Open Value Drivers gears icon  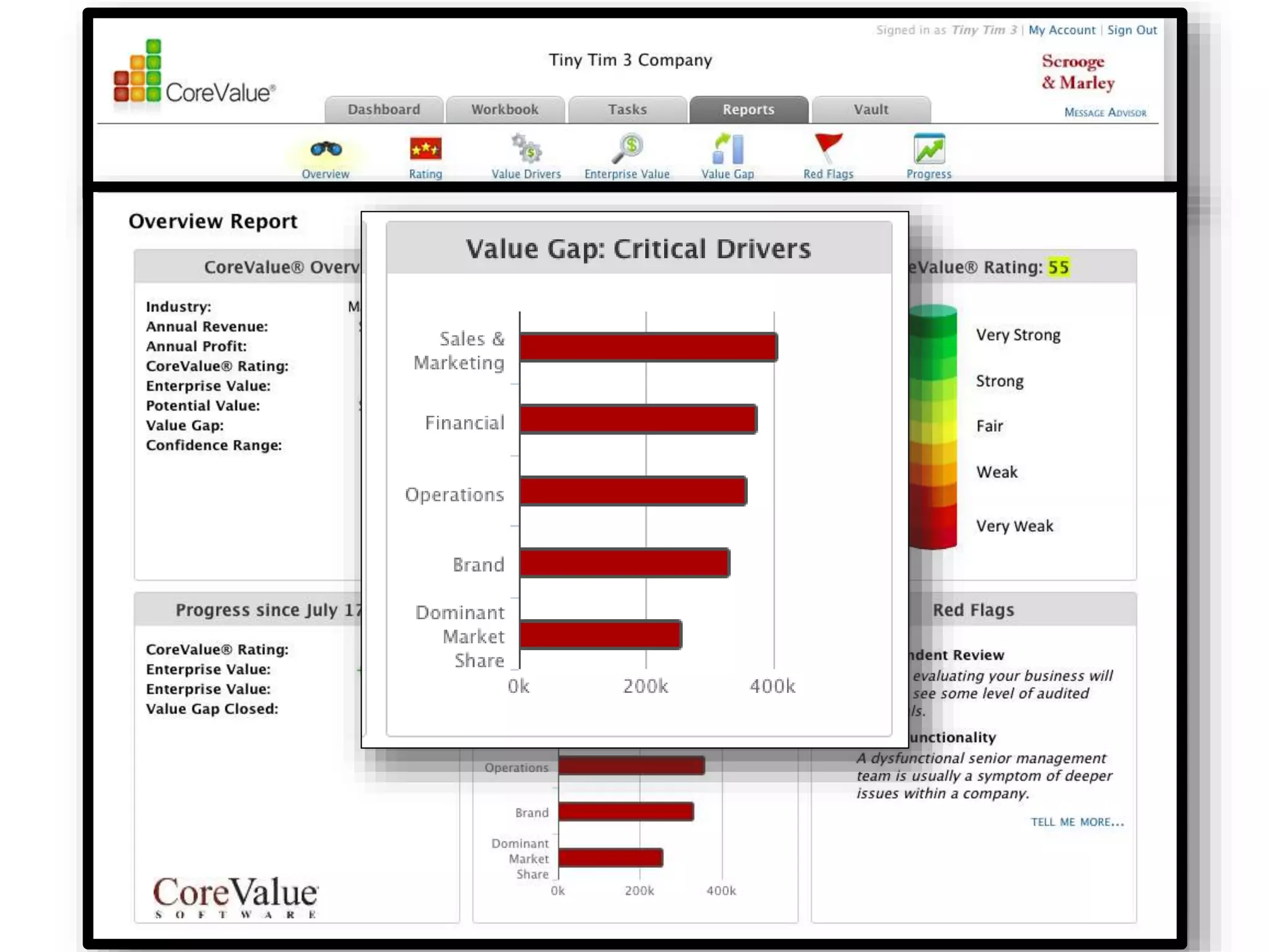coord(526,149)
